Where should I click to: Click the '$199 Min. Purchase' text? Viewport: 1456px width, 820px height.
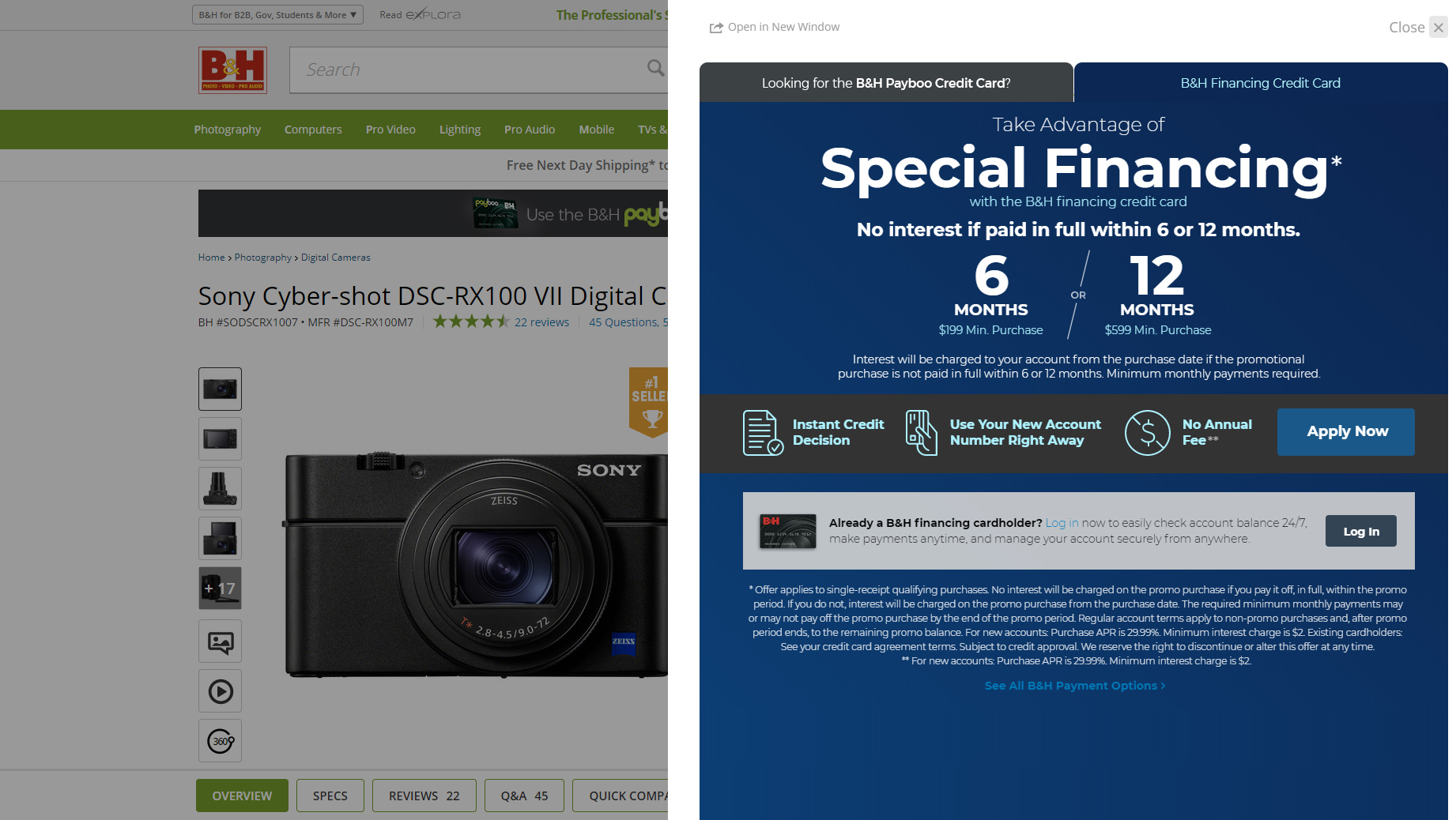tap(990, 330)
